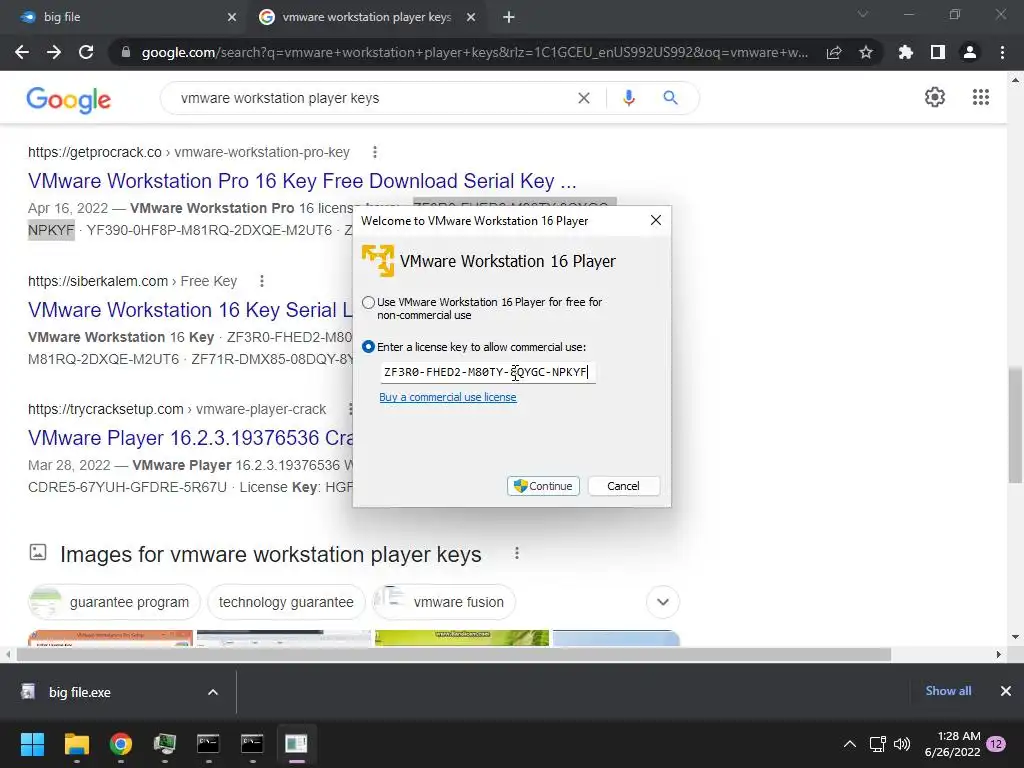This screenshot has height=768, width=1024.
Task: Clear the Google search box with X
Action: [x=584, y=98]
